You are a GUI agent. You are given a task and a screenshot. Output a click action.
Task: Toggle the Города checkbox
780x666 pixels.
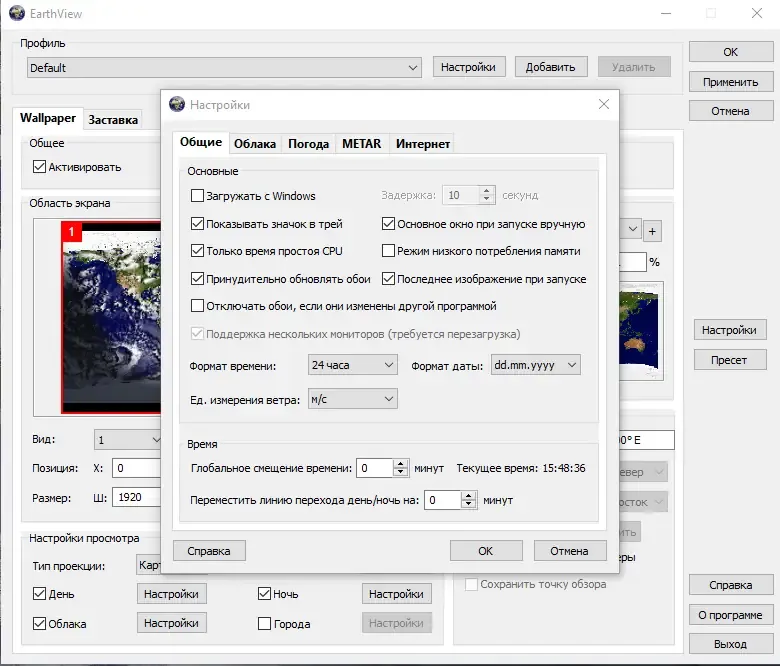pos(264,623)
